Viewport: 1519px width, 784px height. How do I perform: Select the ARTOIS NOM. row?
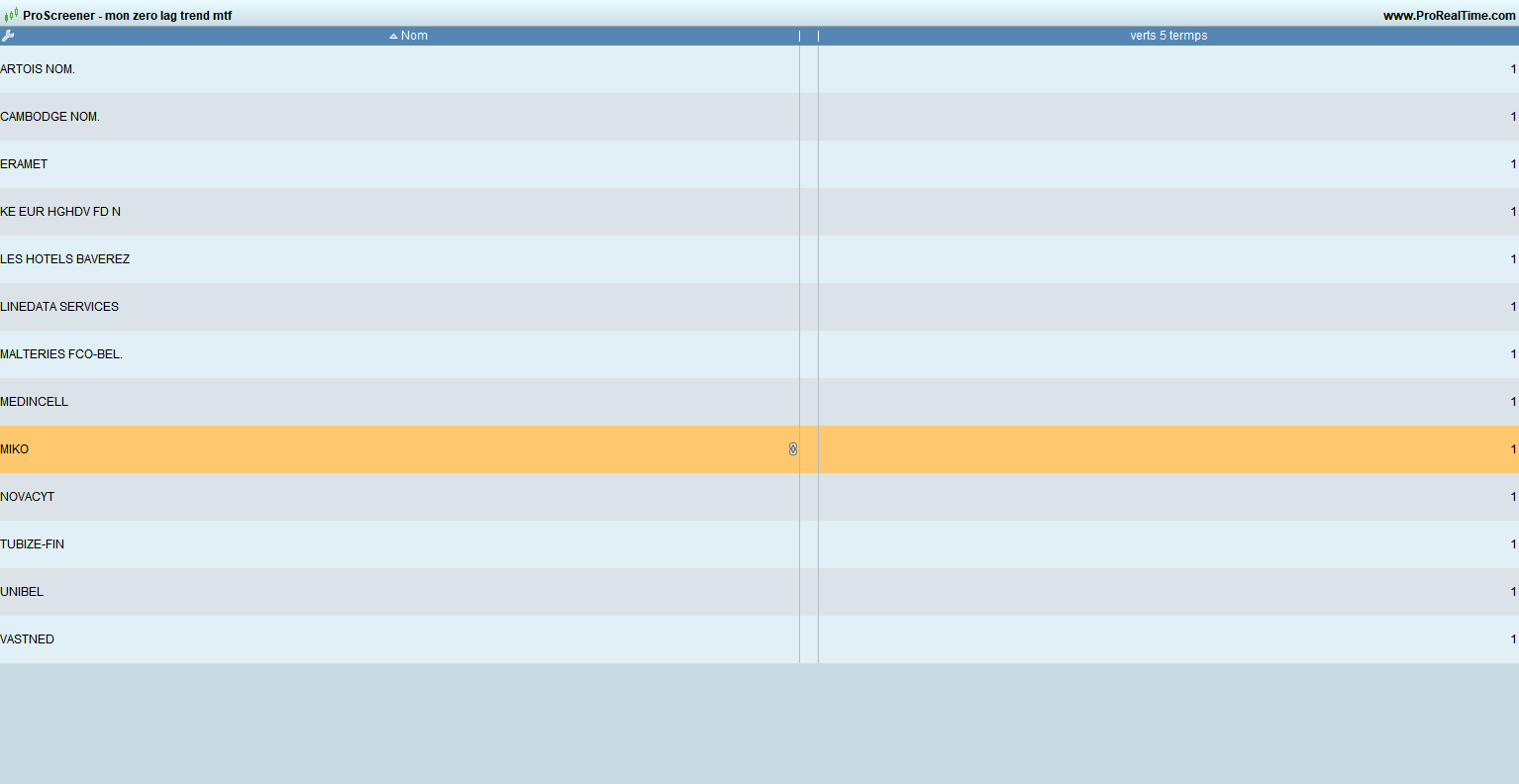click(x=759, y=69)
